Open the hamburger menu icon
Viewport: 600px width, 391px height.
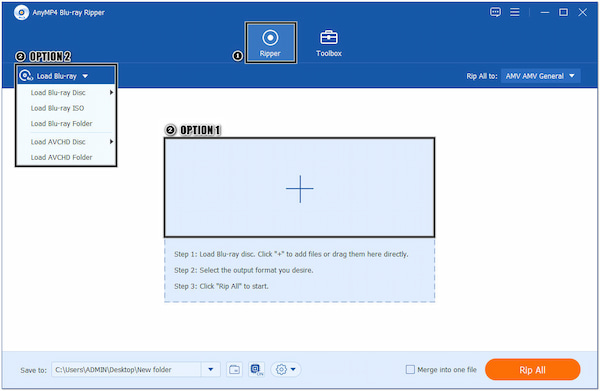[x=515, y=12]
